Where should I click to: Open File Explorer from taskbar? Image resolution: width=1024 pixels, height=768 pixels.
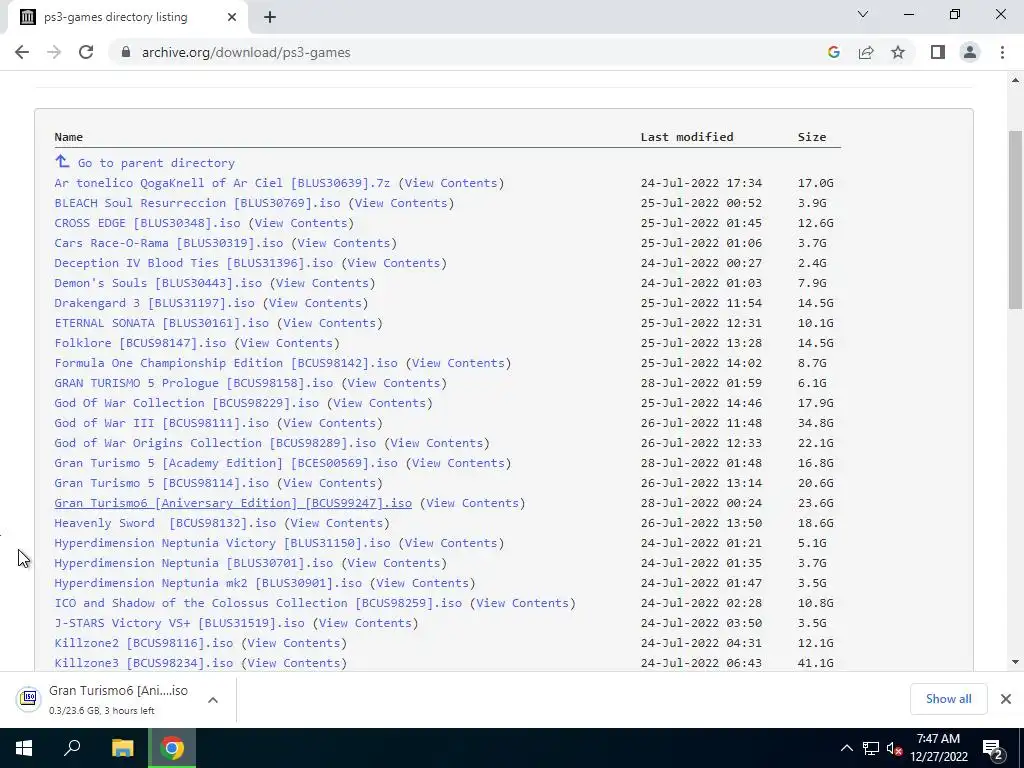(122, 748)
